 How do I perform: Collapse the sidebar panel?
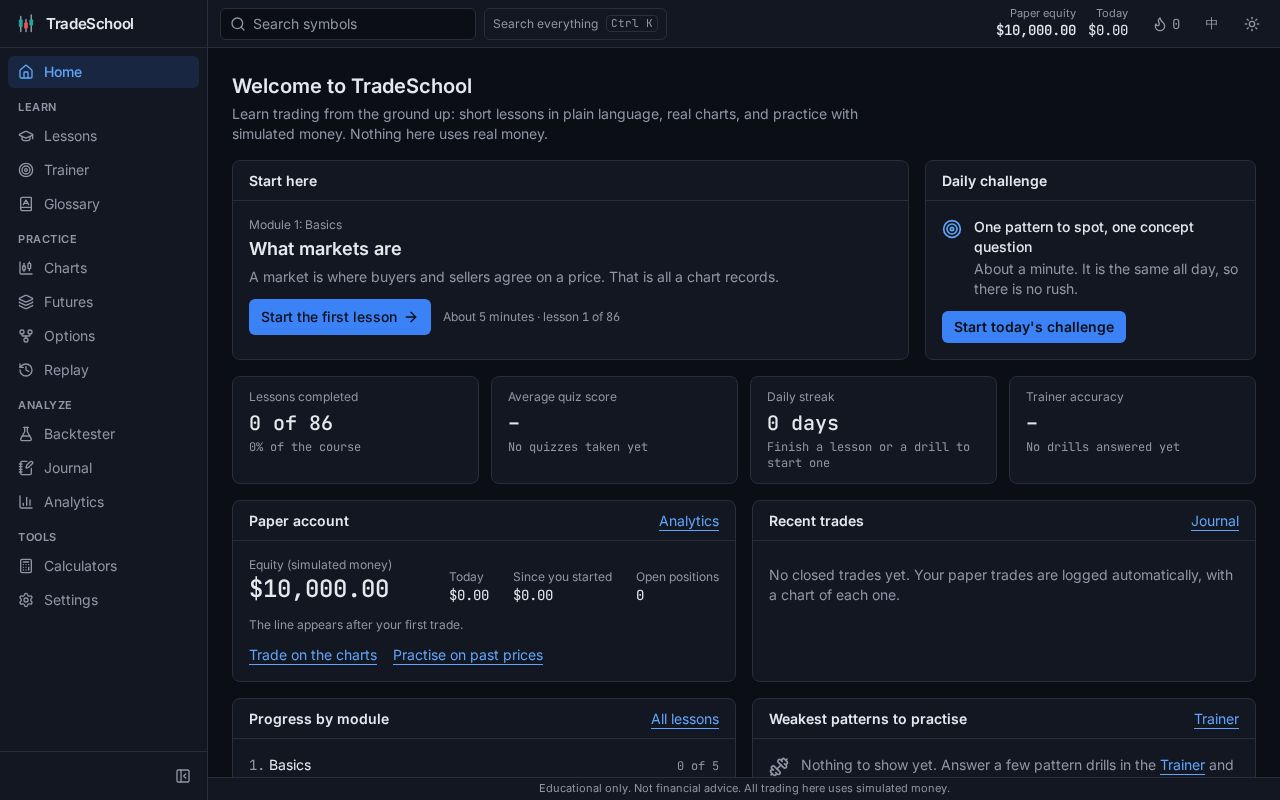pyautogui.click(x=183, y=776)
